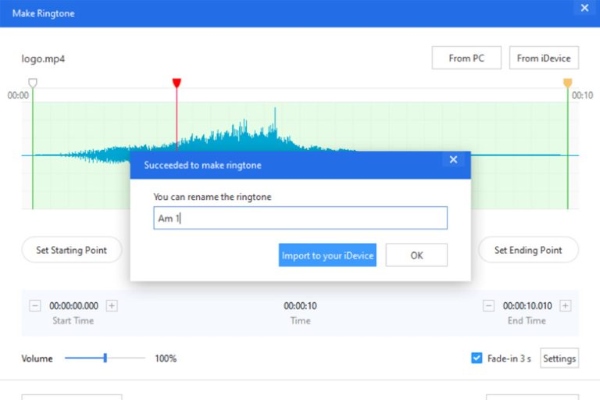
Task: Close the Succeeded to make ringtone dialog
Action: [x=453, y=159]
